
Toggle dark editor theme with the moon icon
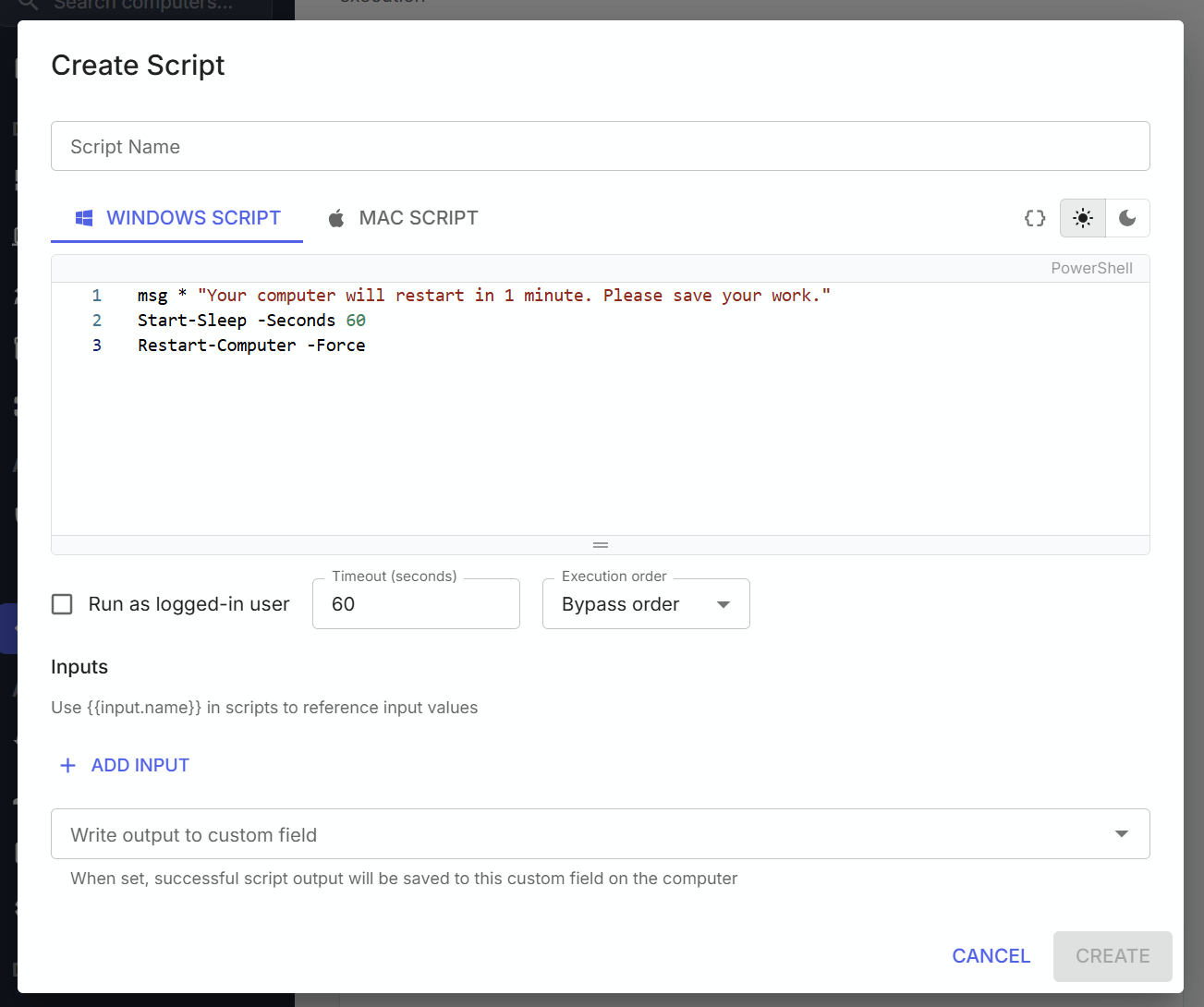[1127, 218]
